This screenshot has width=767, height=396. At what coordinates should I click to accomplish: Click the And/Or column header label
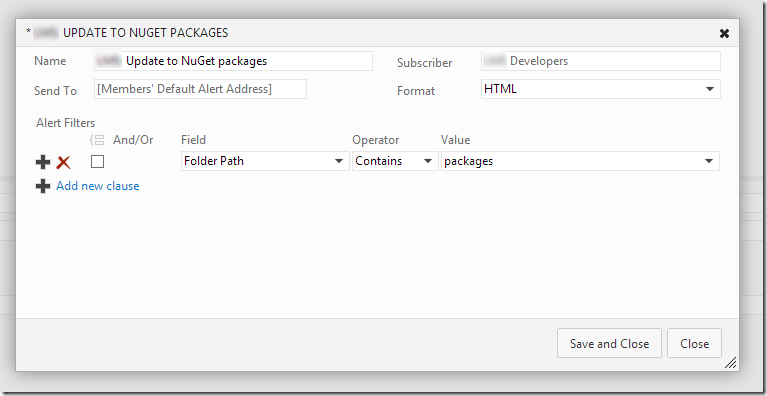coord(133,140)
